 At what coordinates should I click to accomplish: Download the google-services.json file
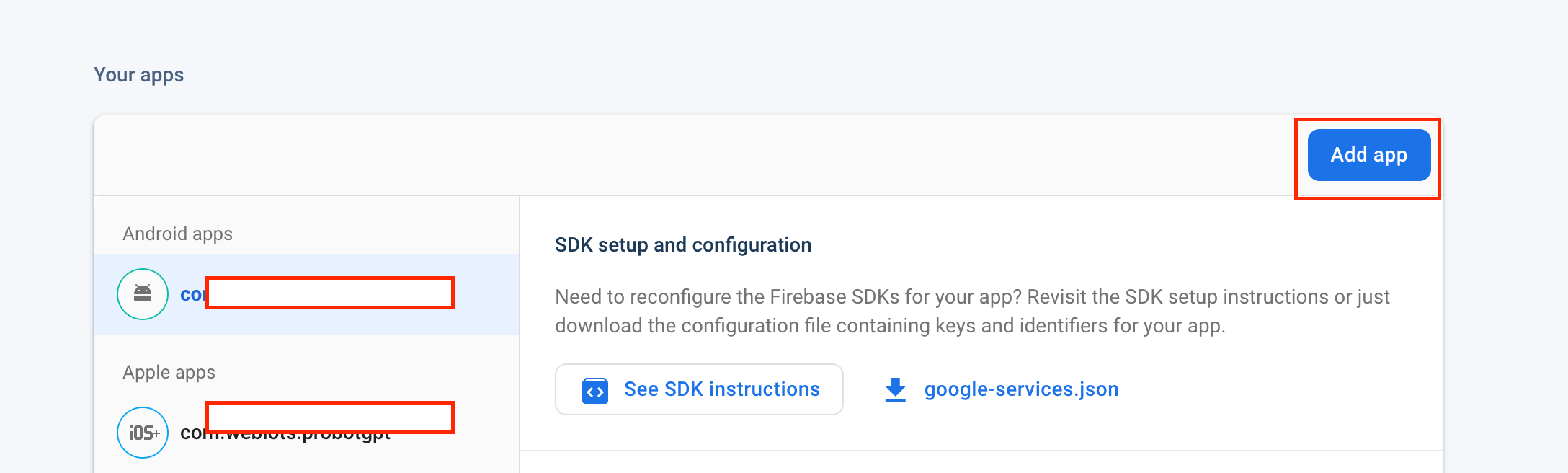click(x=1021, y=389)
